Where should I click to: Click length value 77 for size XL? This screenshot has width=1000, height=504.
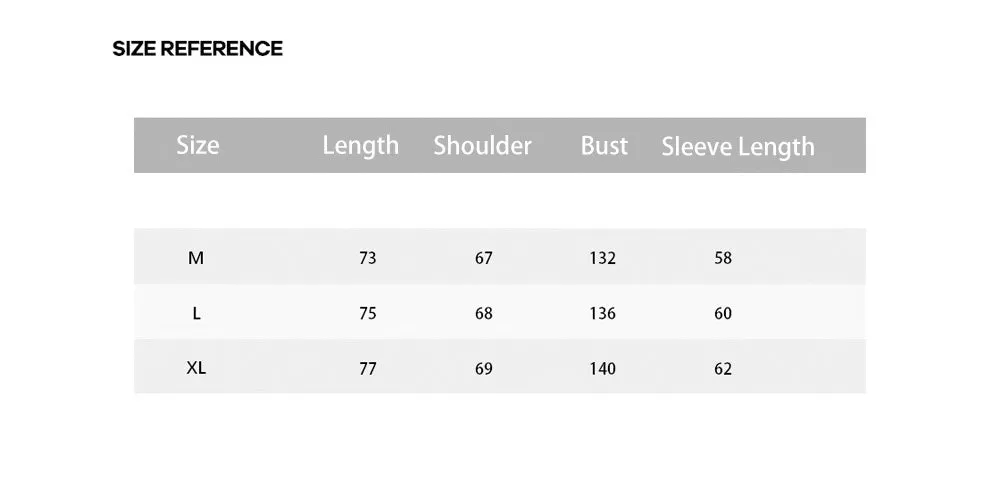click(368, 368)
